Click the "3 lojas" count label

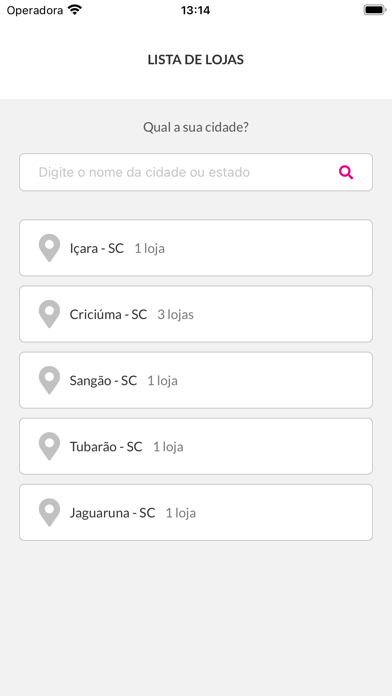pyautogui.click(x=175, y=315)
